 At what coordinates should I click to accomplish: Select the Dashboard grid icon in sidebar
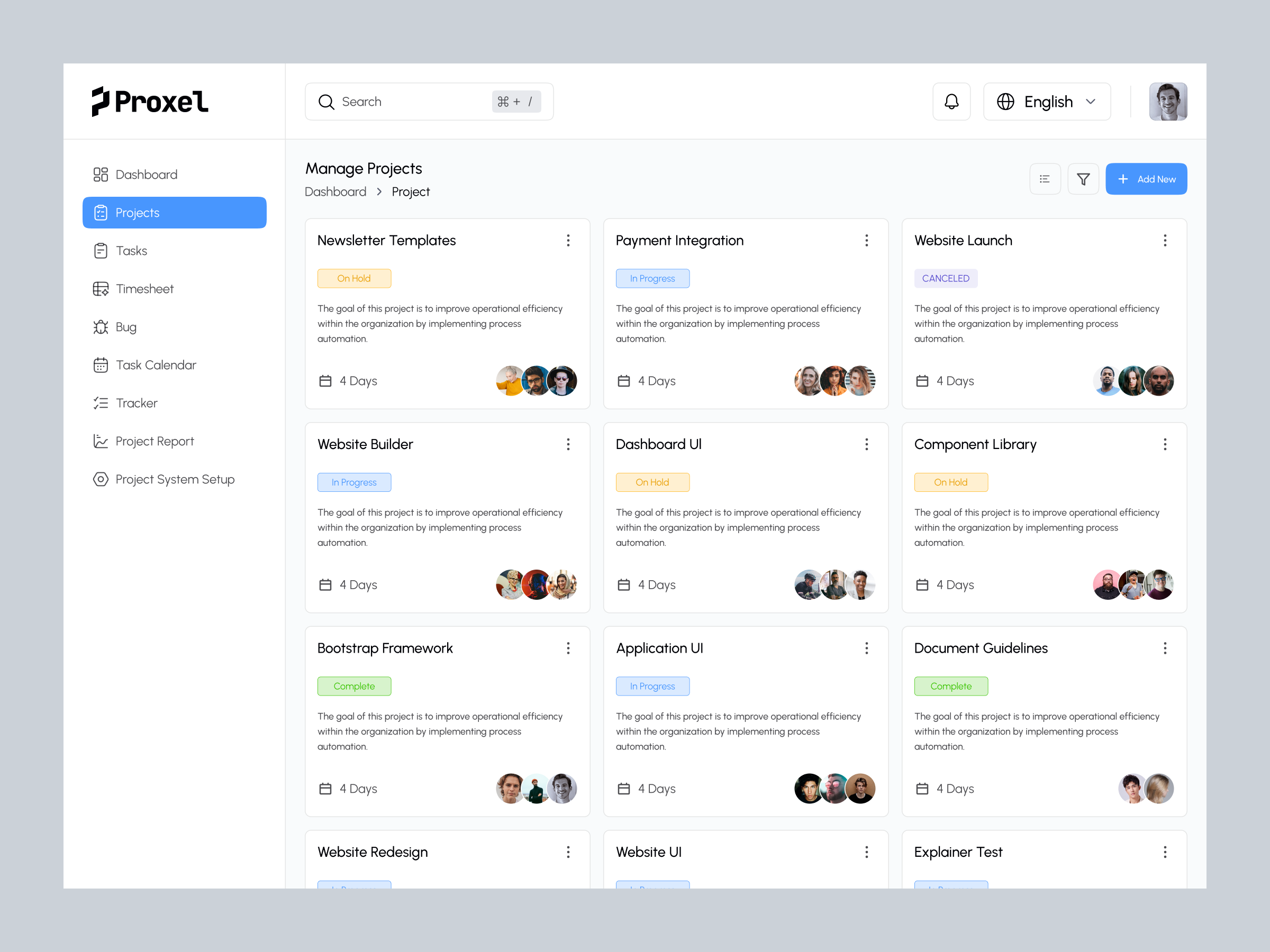coord(101,174)
